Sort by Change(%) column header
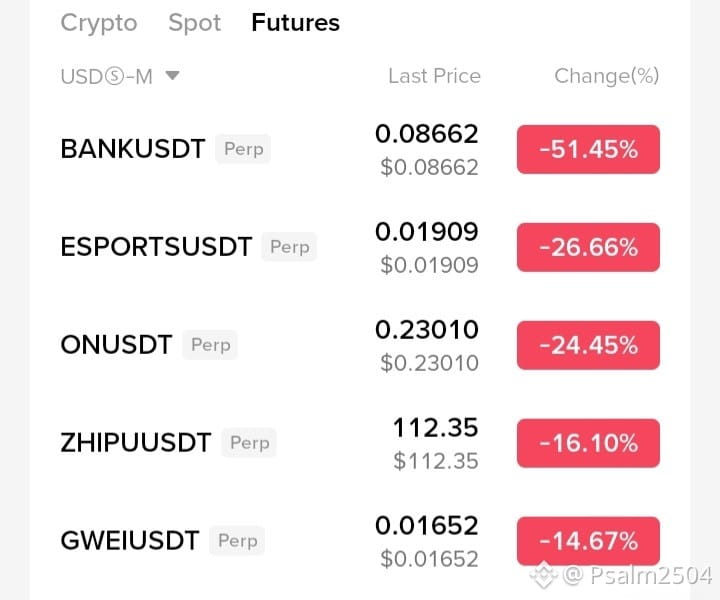Viewport: 720px width, 600px height. point(607,76)
